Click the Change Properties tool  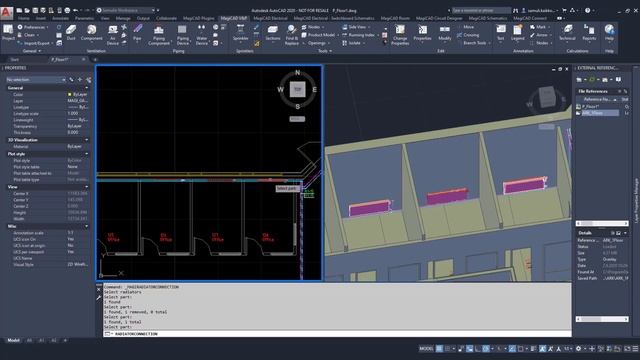[400, 35]
